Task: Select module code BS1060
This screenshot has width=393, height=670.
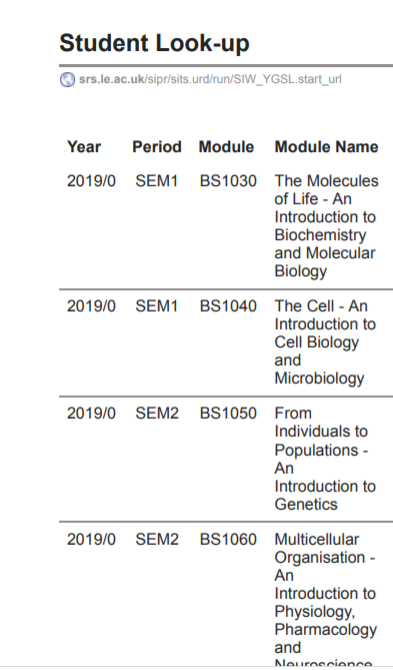Action: [228, 539]
